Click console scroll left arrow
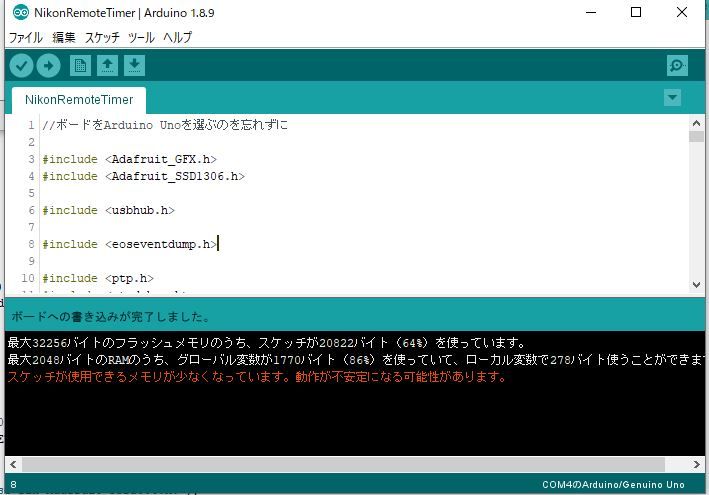This screenshot has width=709, height=495. point(13,464)
